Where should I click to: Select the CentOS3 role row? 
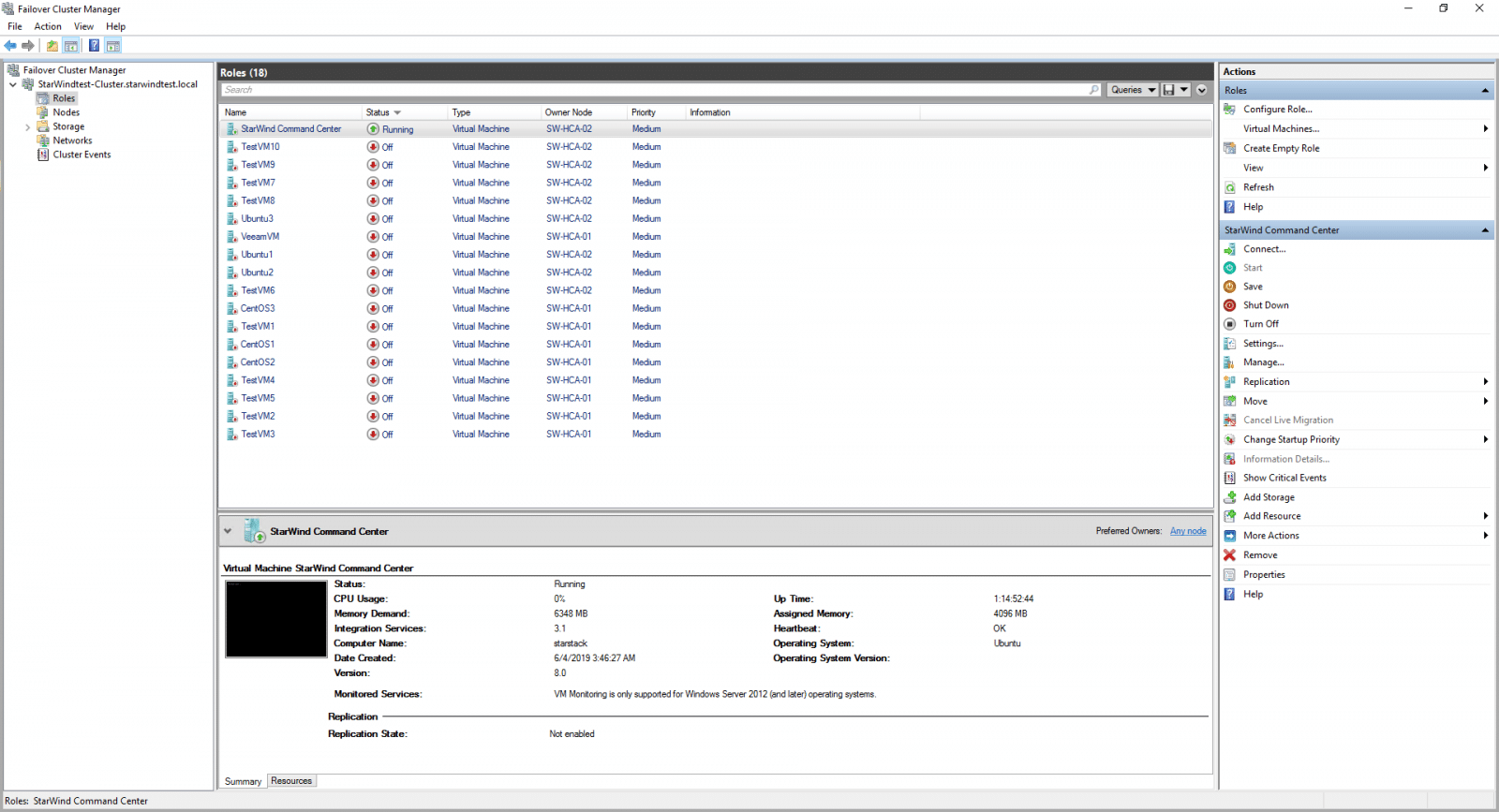tap(716, 309)
